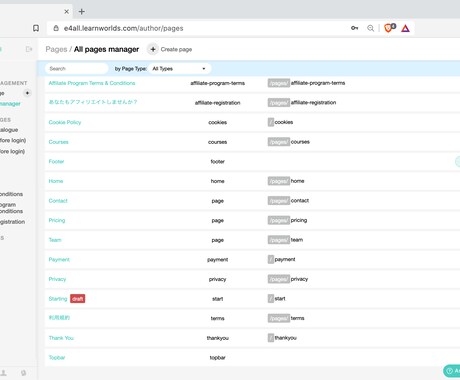This screenshot has height=380, width=460.
Task: Click the zoom magnifier icon in address bar
Action: tap(370, 28)
